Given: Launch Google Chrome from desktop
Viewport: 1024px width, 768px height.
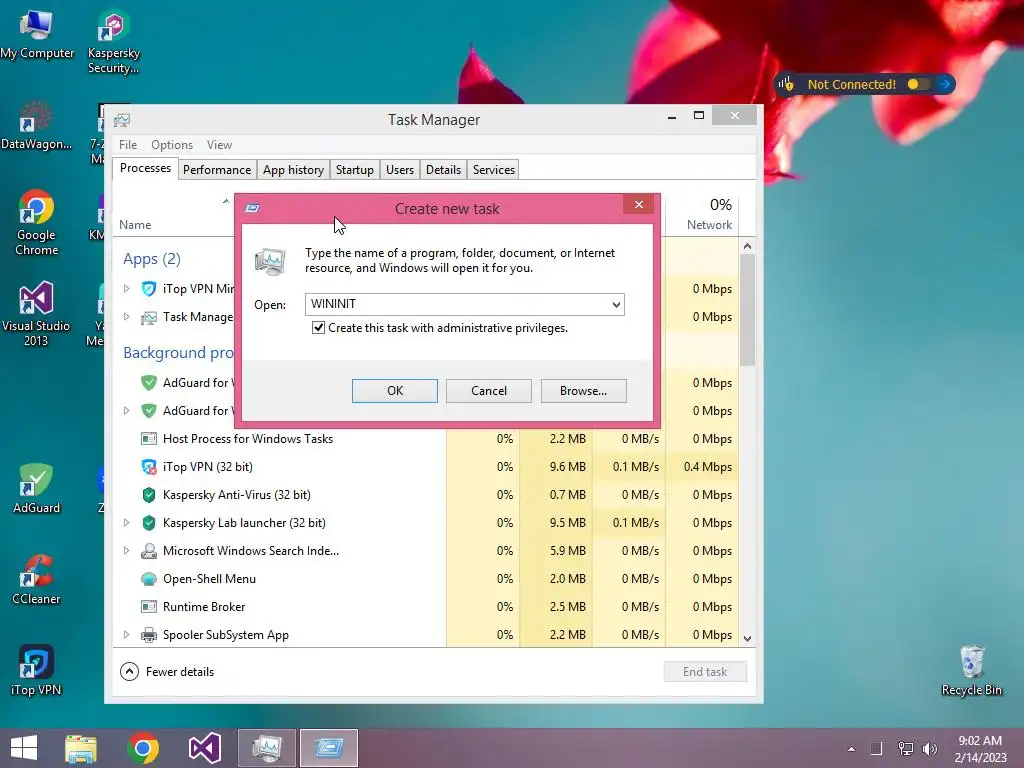Looking at the screenshot, I should pos(37,222).
